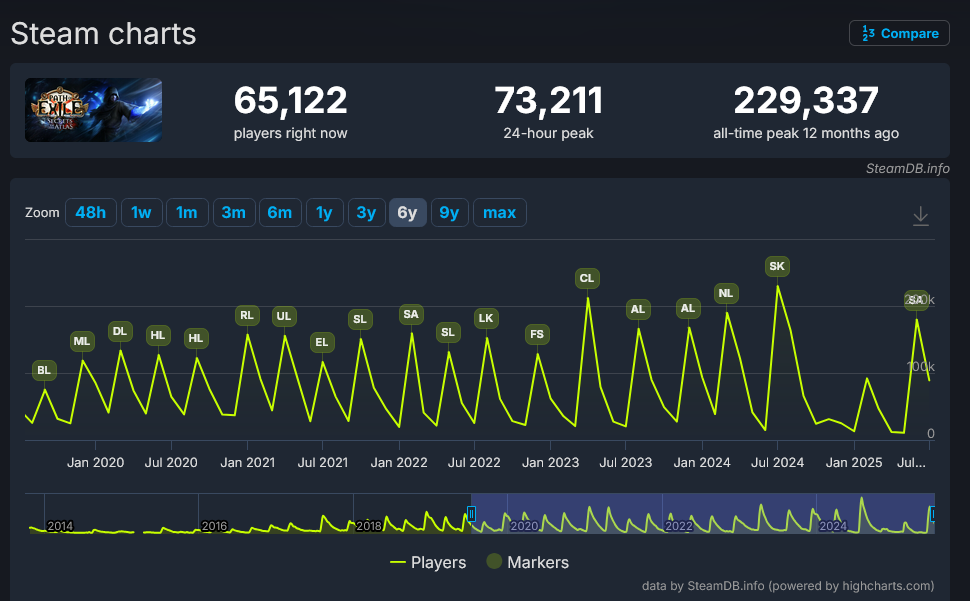The height and width of the screenshot is (601, 970).
Task: Click the FS marker
Action: (537, 335)
